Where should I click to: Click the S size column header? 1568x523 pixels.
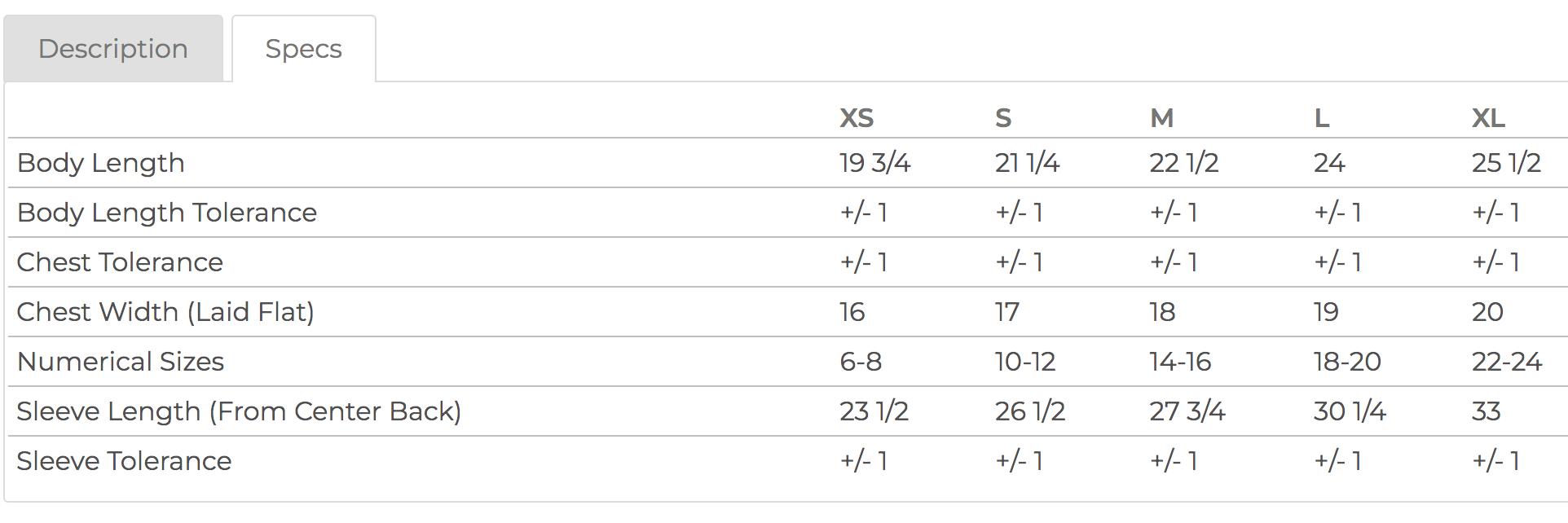pos(1003,118)
